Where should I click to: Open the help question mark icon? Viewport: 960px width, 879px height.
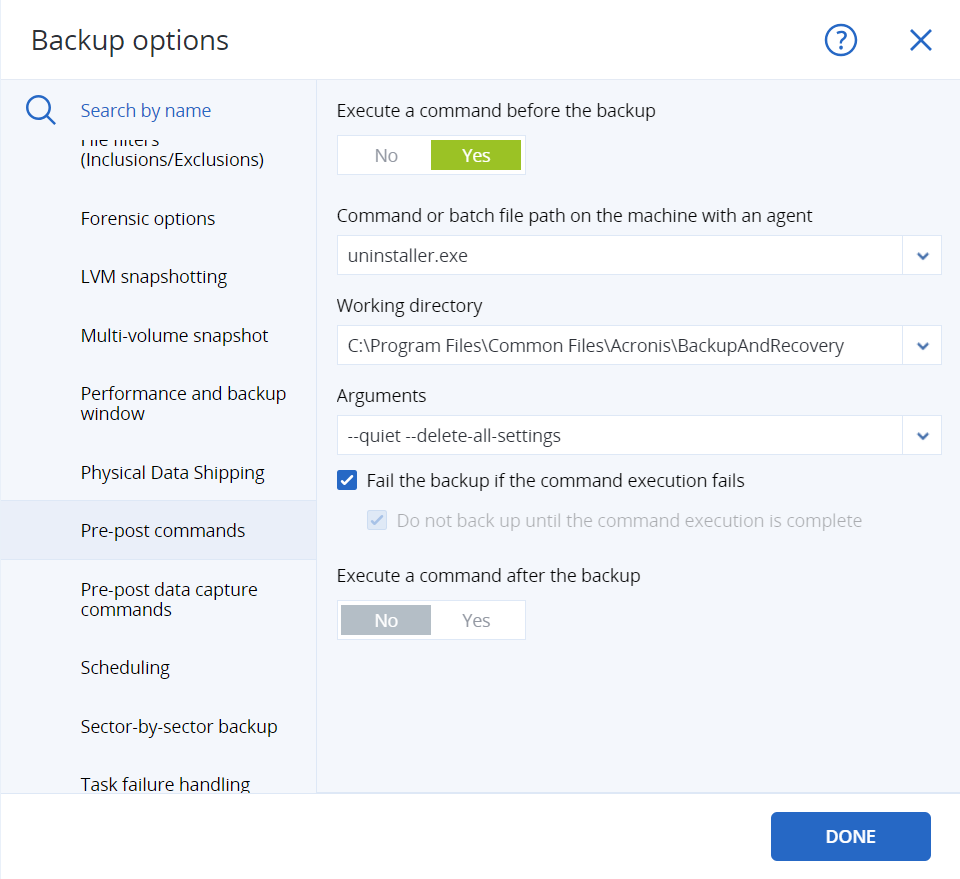click(x=840, y=40)
